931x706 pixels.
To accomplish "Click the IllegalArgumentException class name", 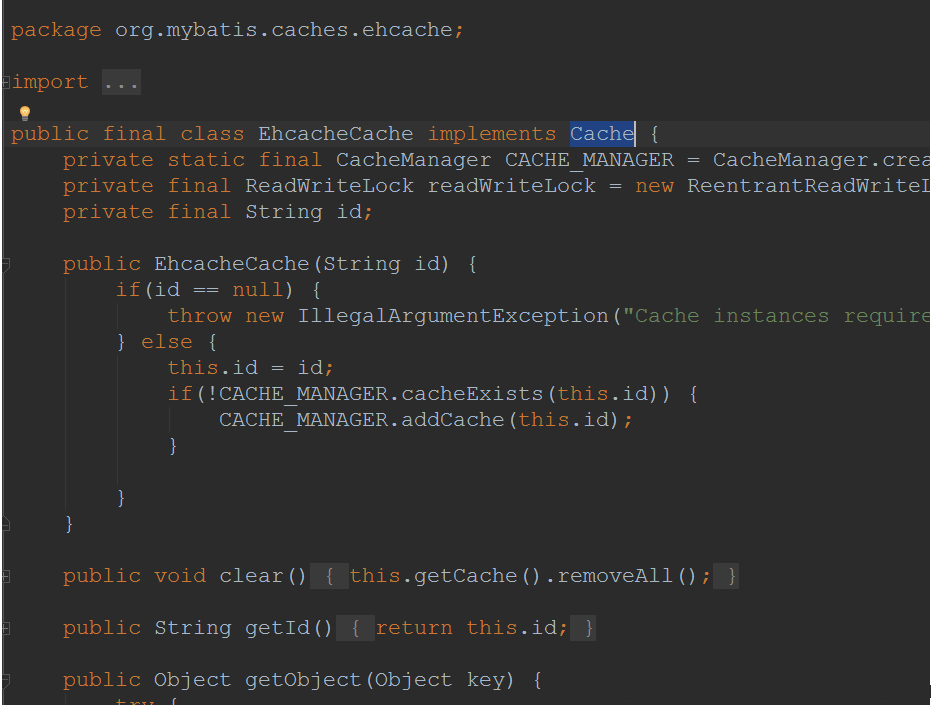I will click(453, 316).
